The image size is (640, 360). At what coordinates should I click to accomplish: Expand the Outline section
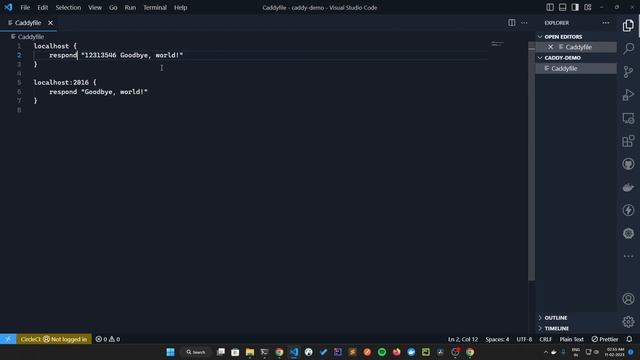(576, 318)
